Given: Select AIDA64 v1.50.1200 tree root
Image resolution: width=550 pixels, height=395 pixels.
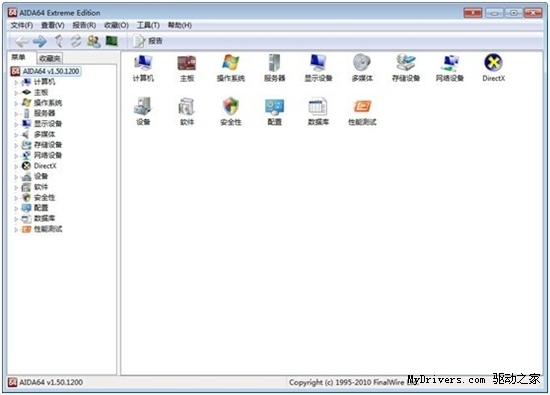Looking at the screenshot, I should coord(51,71).
